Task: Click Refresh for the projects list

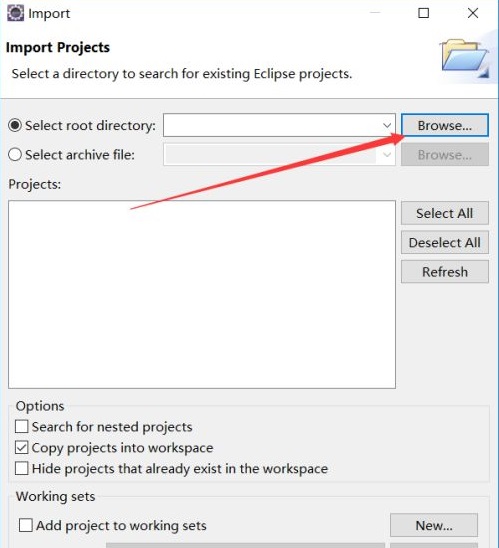Action: tap(444, 272)
